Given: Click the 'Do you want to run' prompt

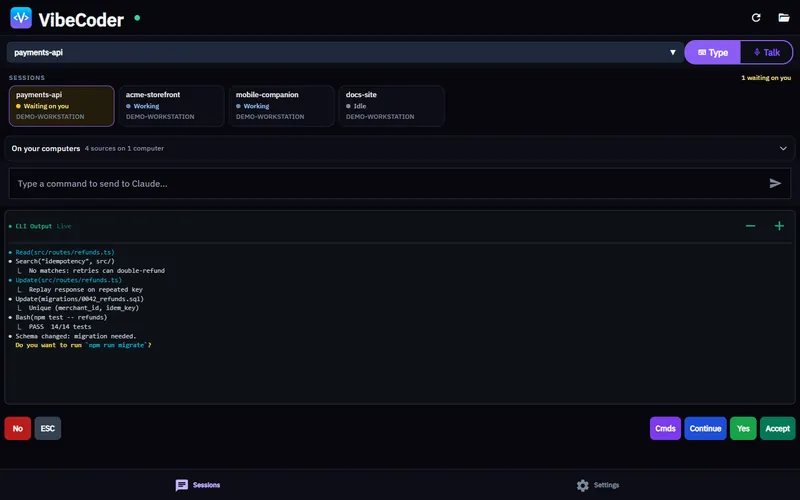Looking at the screenshot, I should 83,345.
